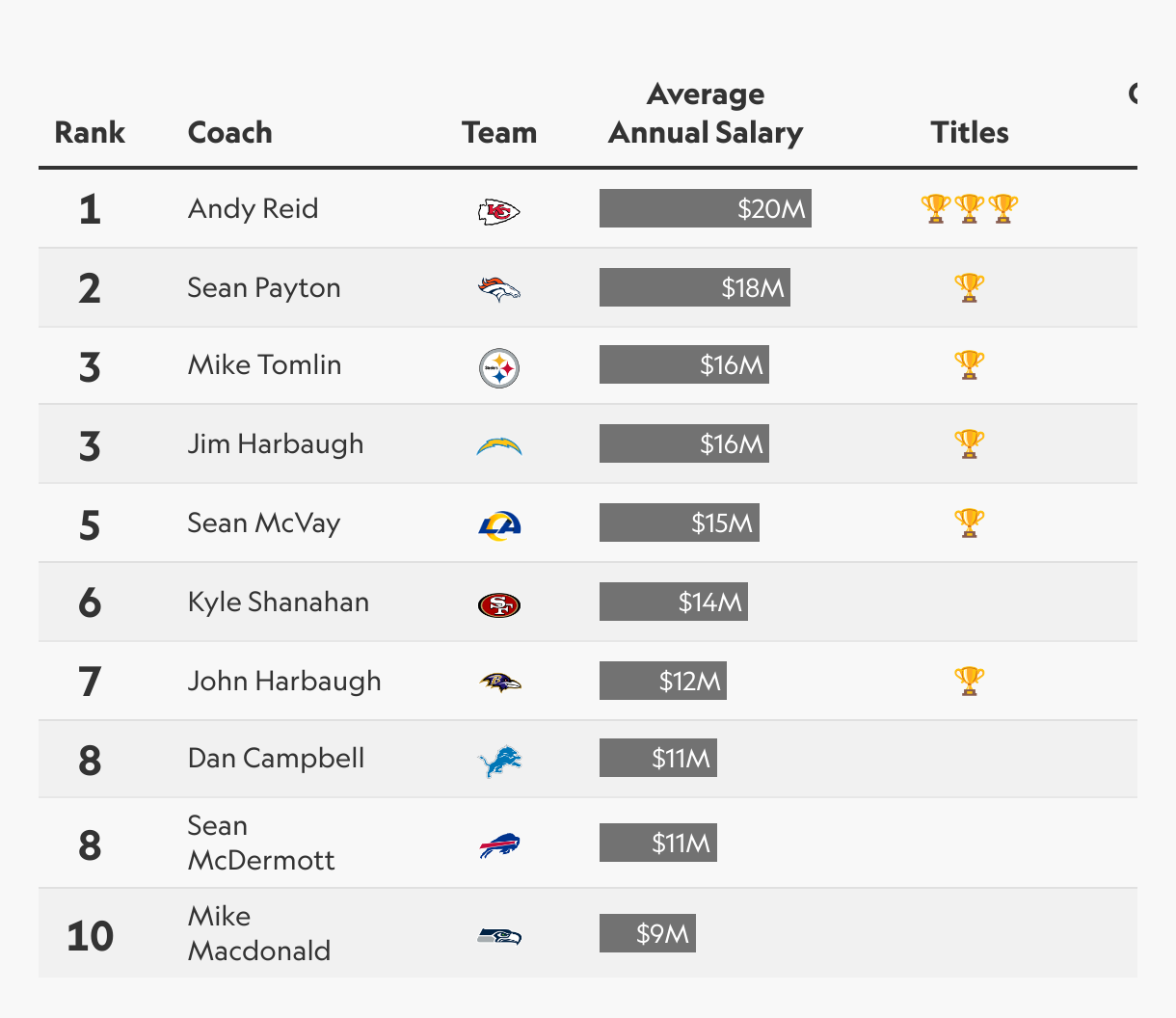
Task: Click the $20M salary bar
Action: (x=706, y=208)
